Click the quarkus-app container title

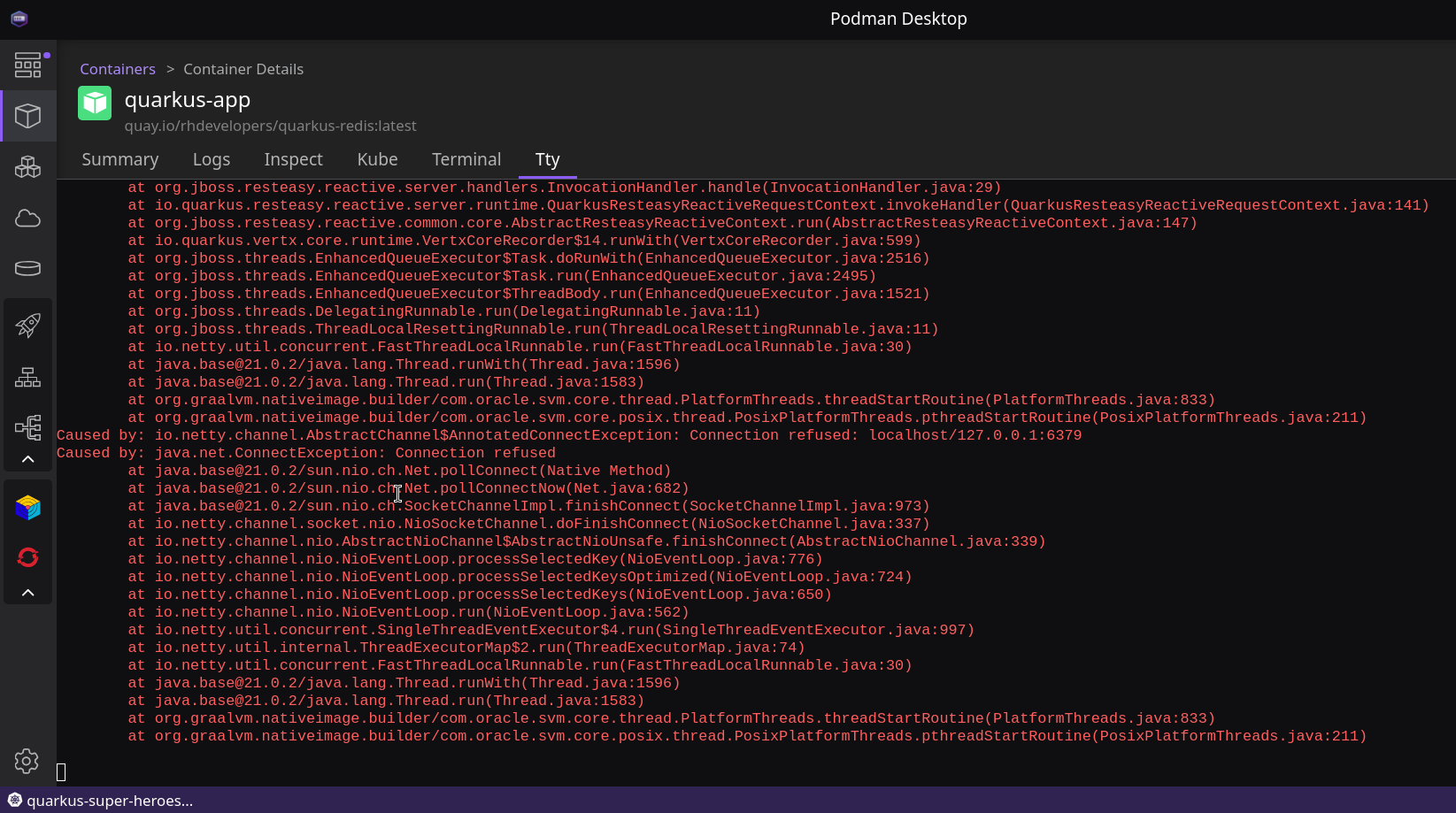(x=188, y=100)
